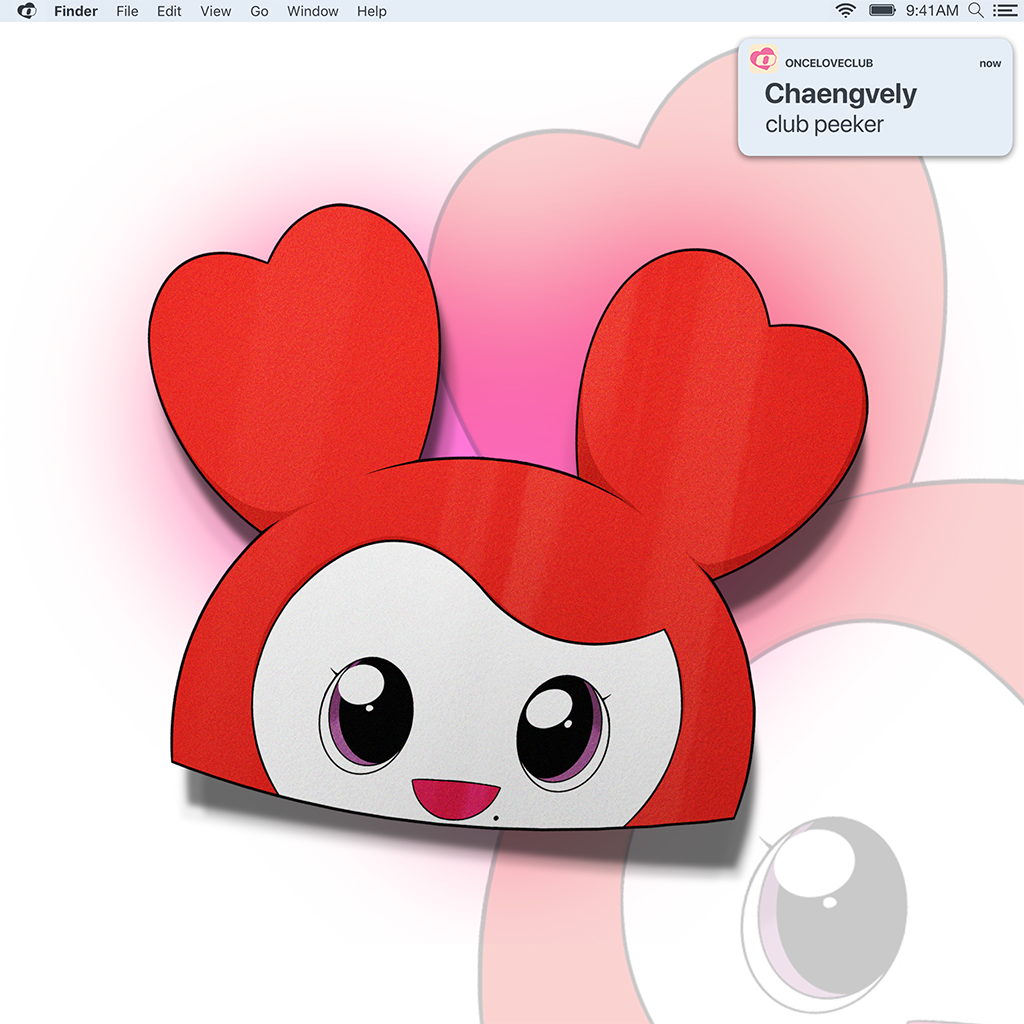This screenshot has width=1024, height=1024.
Task: Click the character's pink smiling mouth
Action: [x=455, y=798]
